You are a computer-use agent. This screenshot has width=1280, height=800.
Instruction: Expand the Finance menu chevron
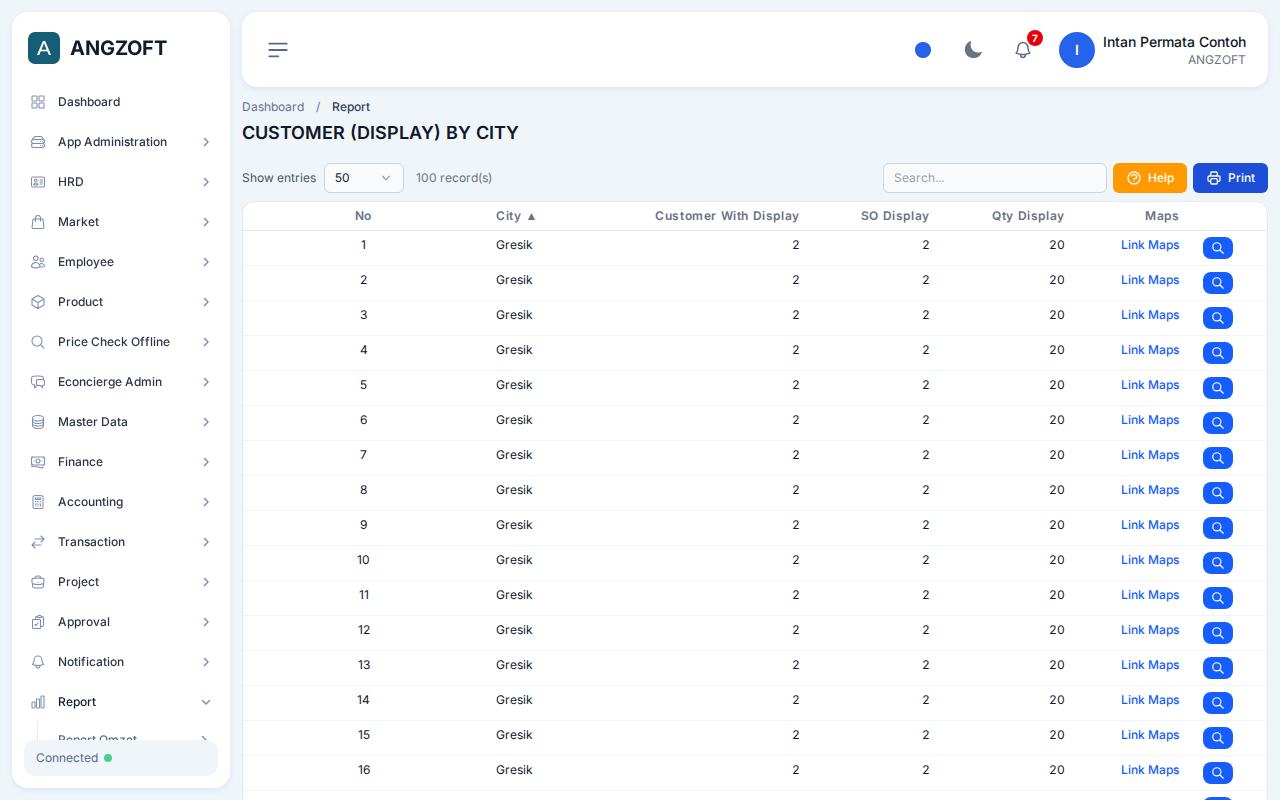coord(206,462)
